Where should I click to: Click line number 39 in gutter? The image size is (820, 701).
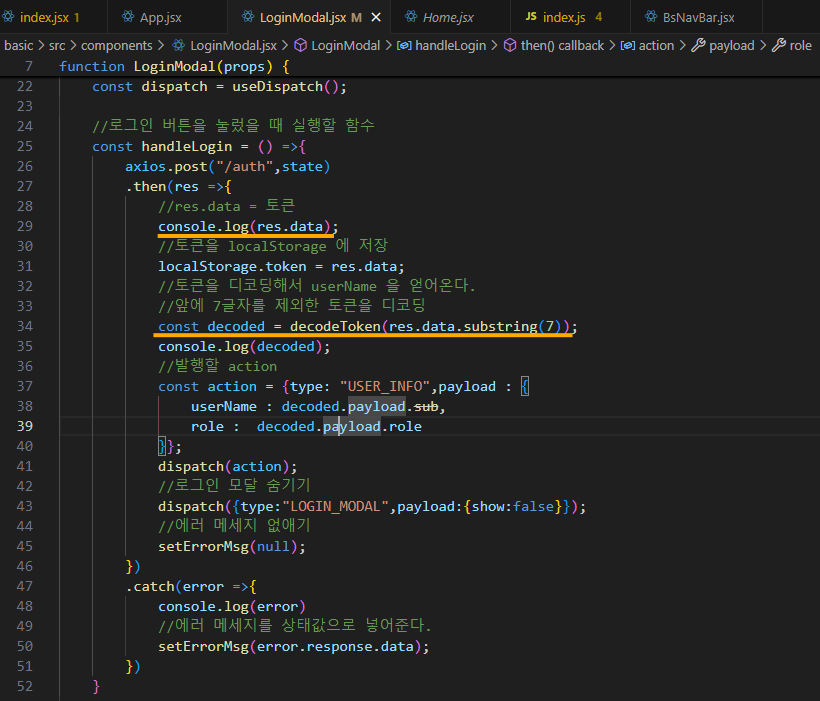click(25, 426)
